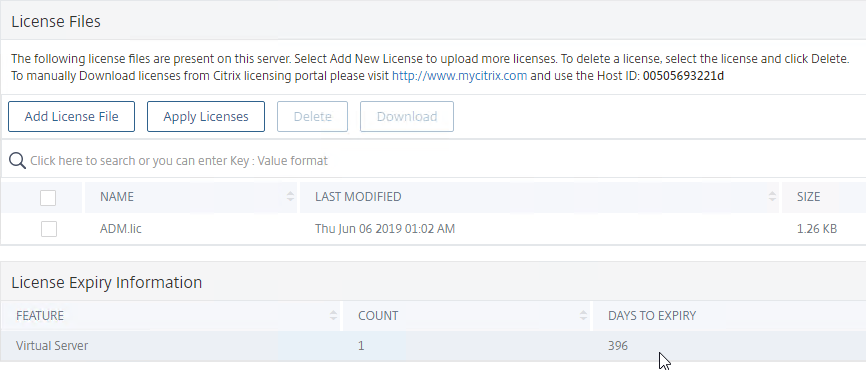This screenshot has height=370, width=866.
Task: Click Apply Licenses button
Action: click(205, 117)
